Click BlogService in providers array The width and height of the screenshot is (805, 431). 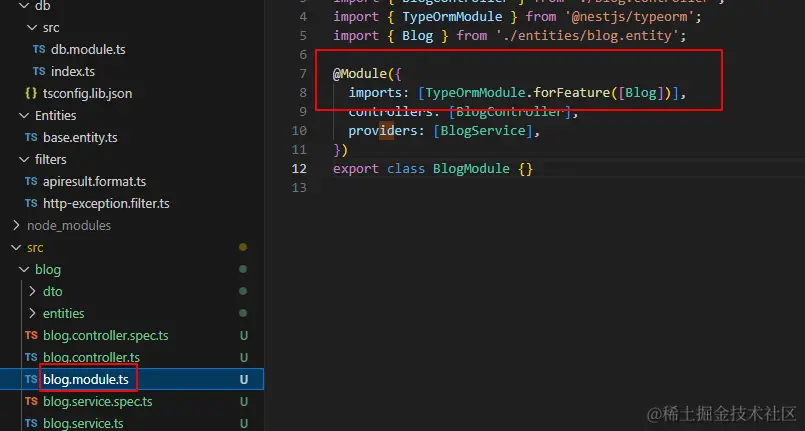coord(483,131)
